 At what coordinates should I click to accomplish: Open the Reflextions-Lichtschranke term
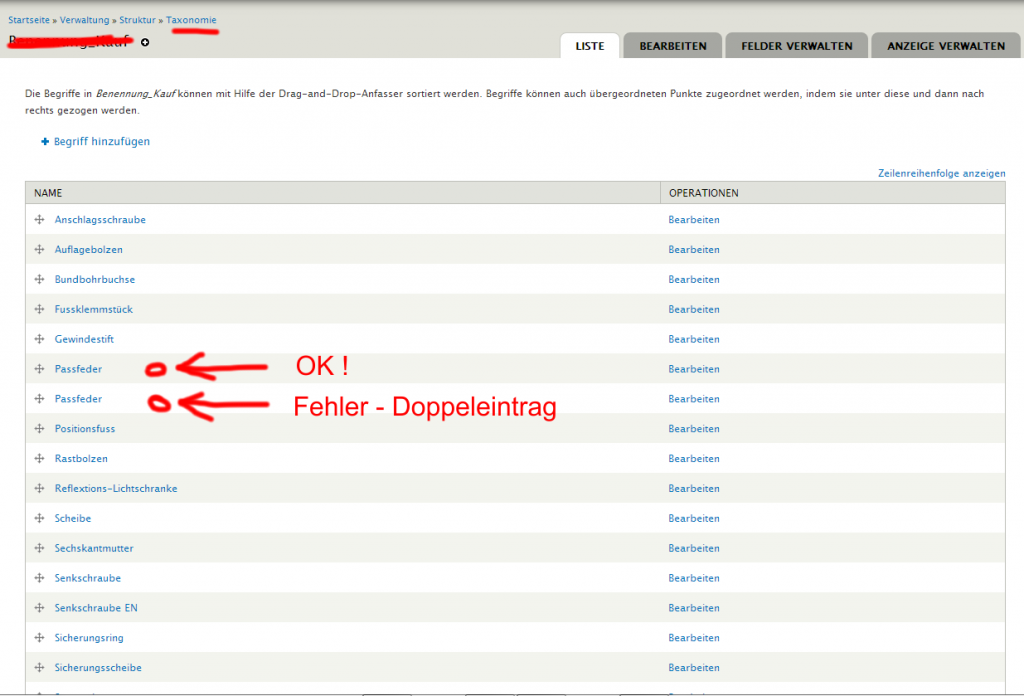[x=116, y=489]
